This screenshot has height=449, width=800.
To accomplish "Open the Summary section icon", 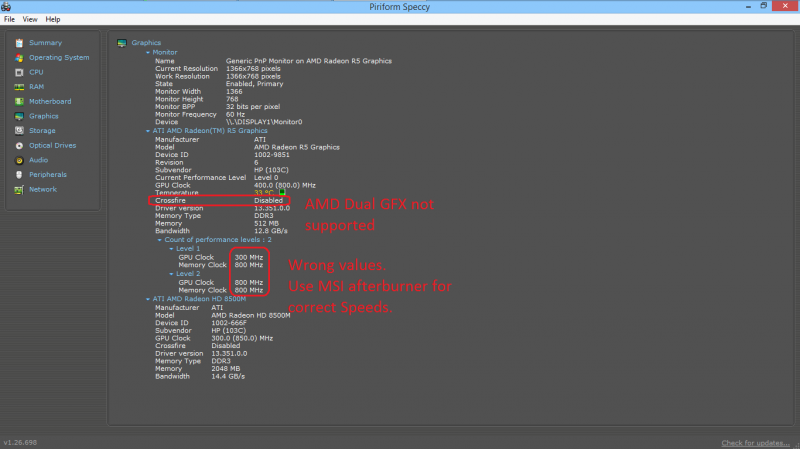I will [19, 43].
